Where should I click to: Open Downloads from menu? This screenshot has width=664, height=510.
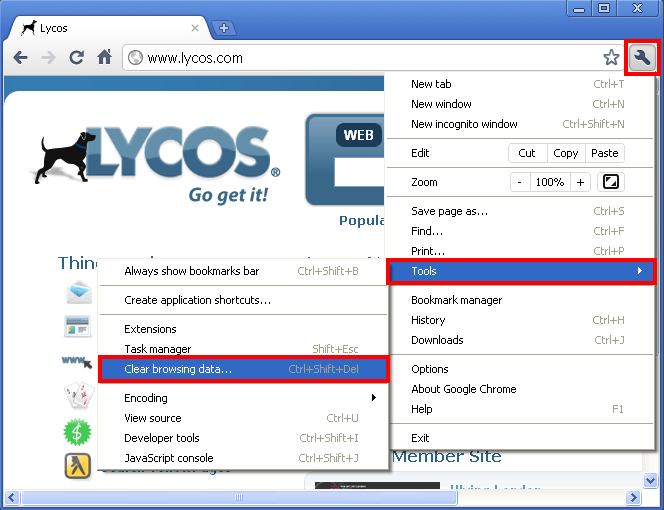(x=520, y=340)
